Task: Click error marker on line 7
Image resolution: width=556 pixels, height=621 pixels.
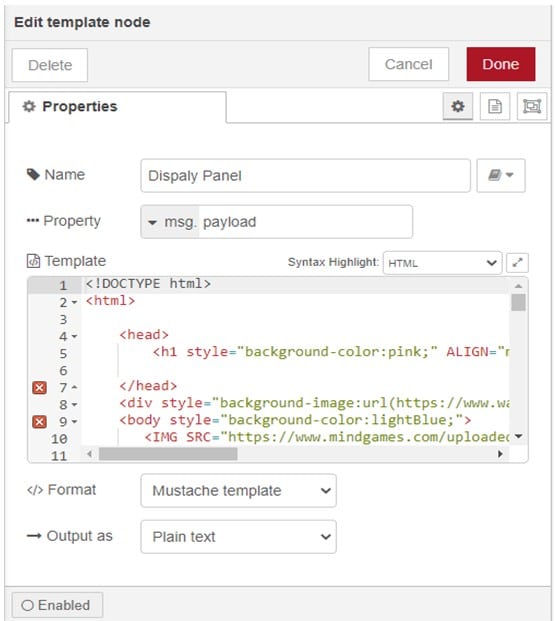Action: (39, 387)
